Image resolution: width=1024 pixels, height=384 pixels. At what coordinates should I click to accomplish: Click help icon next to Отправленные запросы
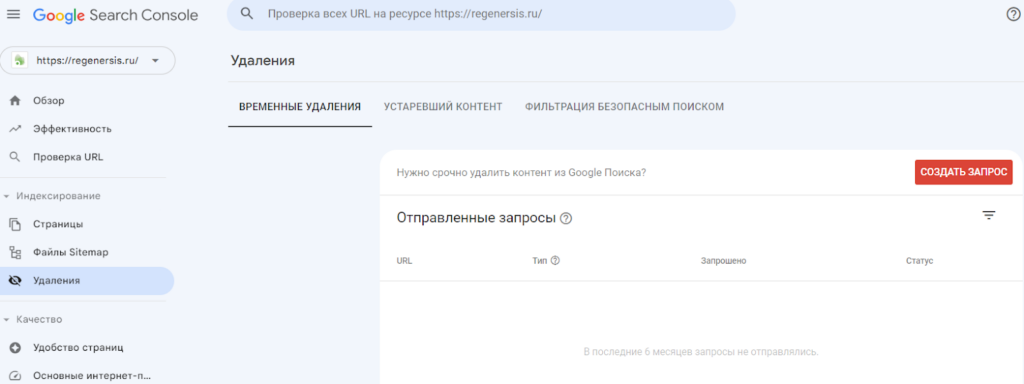(x=566, y=218)
